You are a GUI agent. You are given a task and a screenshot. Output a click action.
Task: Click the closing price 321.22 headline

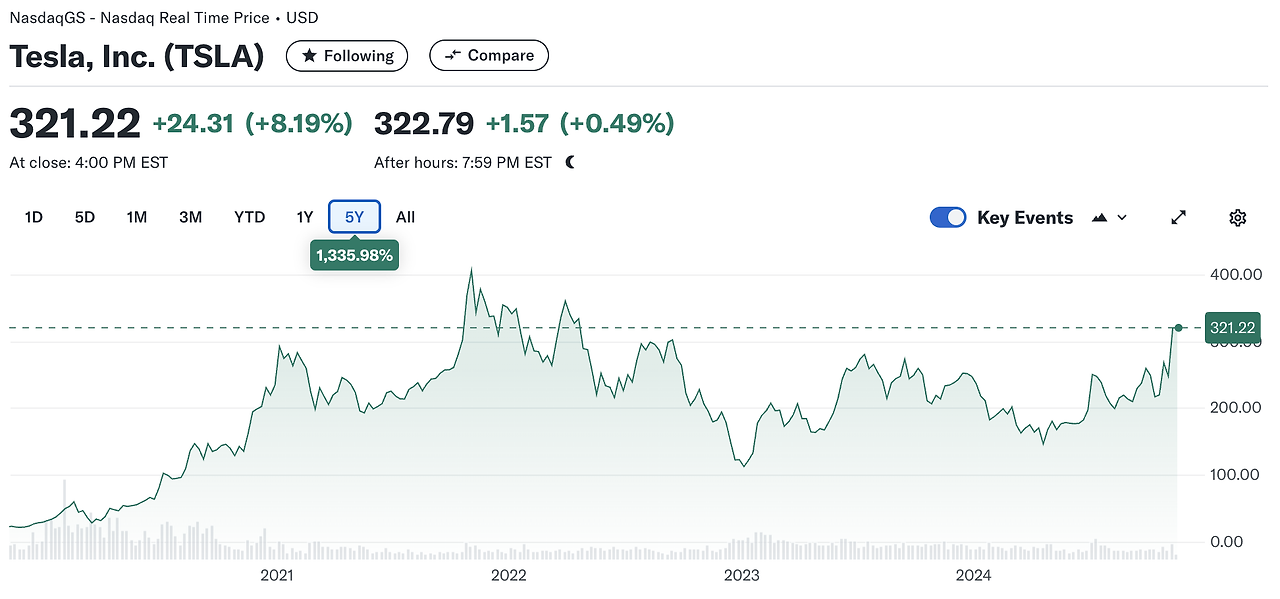tap(75, 124)
